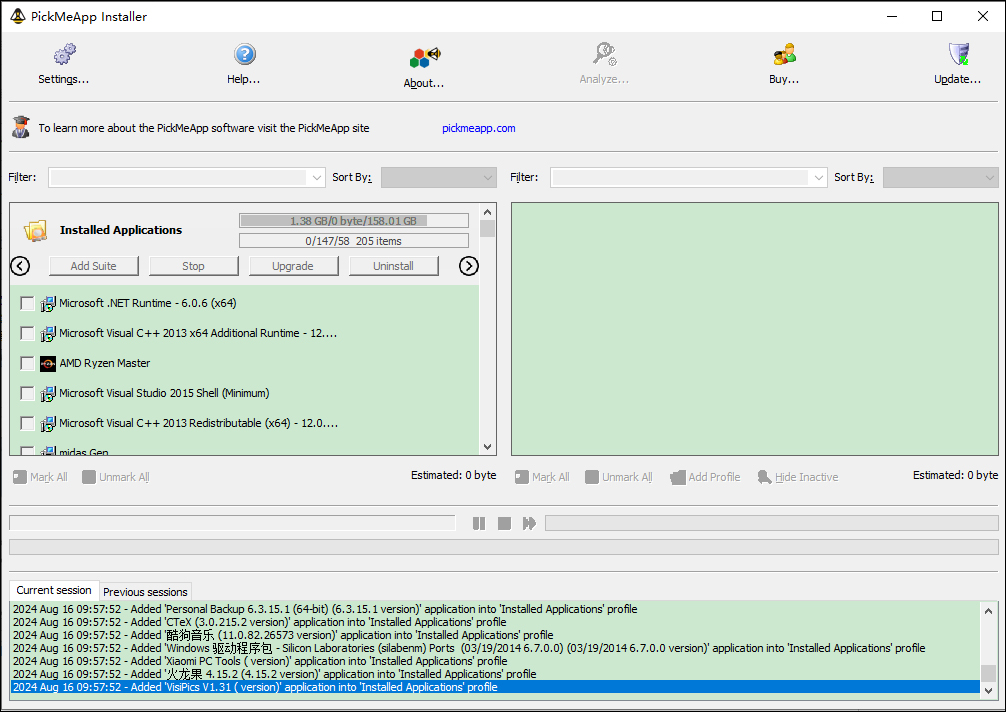Screen dimensions: 1006x712
Task: Click the icon of Visual C++ 2013 Additional Runtime
Action: 48,334
